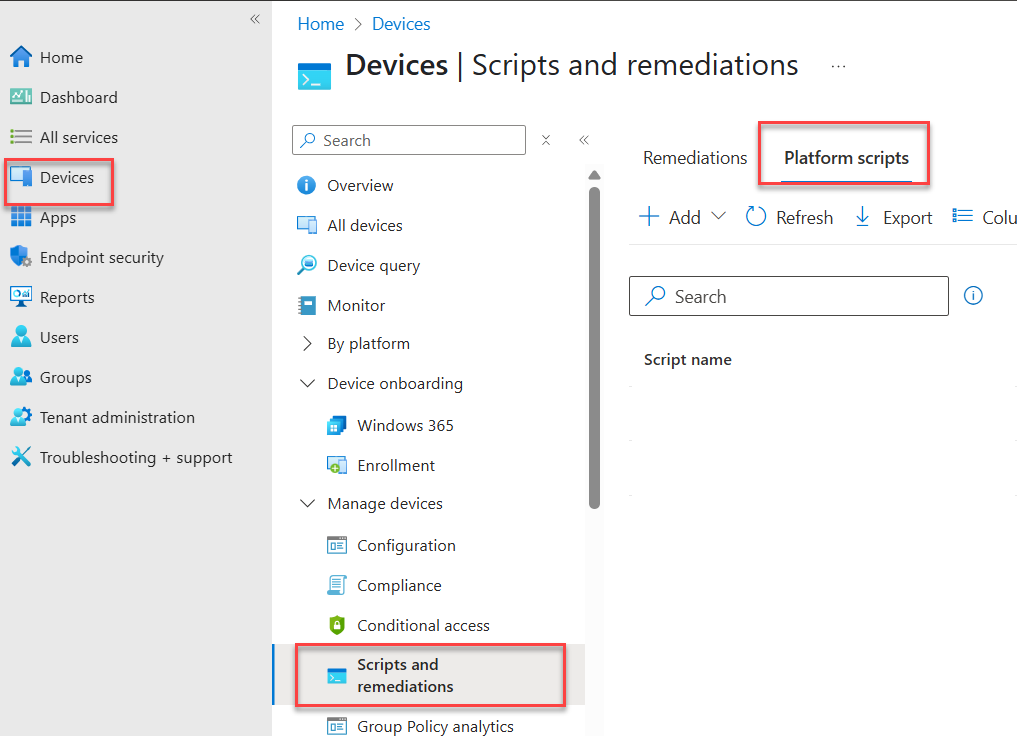Sort by Script name column header
Screen dimensions: 1017x736
pos(688,360)
